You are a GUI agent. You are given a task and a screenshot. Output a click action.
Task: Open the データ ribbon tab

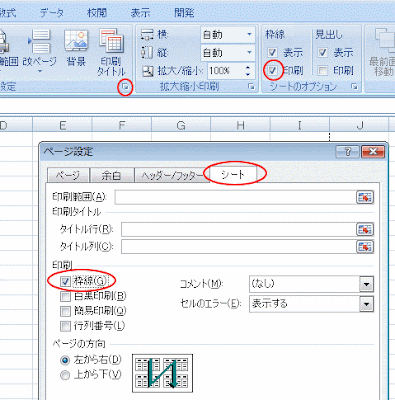pyautogui.click(x=52, y=13)
